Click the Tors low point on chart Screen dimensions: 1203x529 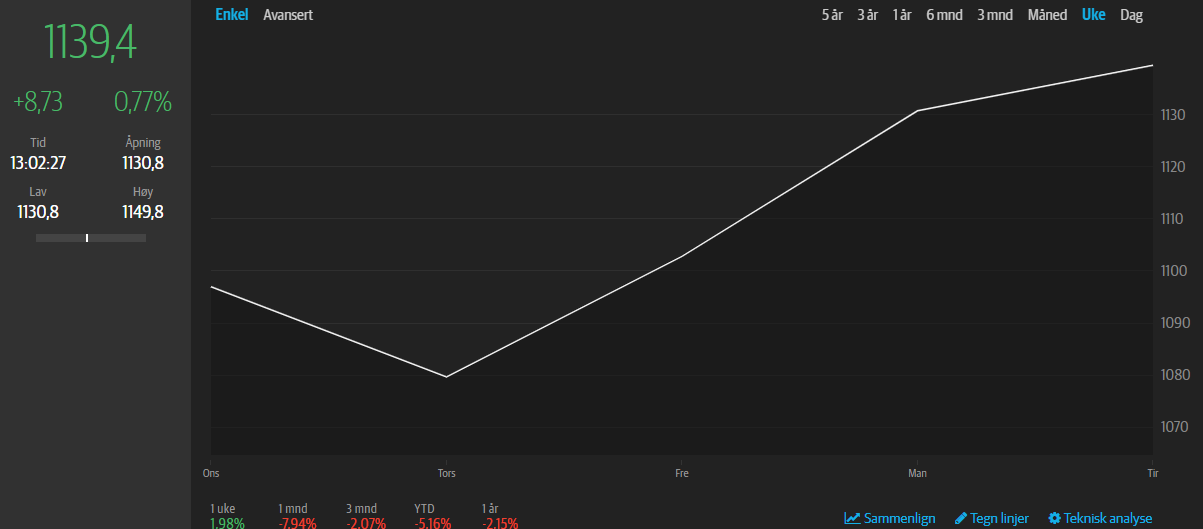pyautogui.click(x=445, y=376)
